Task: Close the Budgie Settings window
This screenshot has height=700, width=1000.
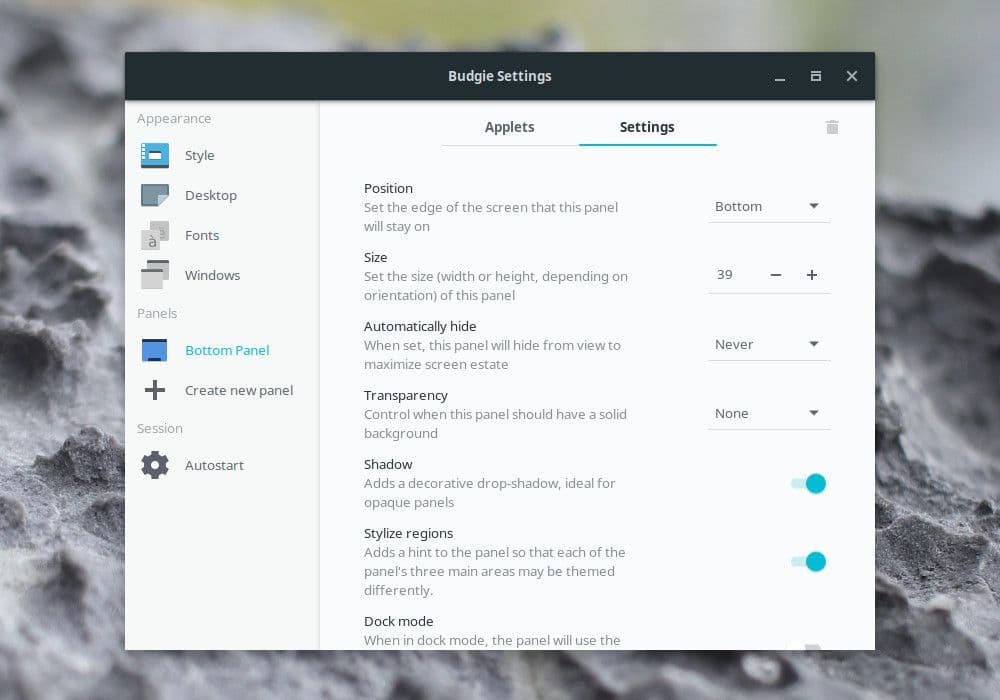Action: point(851,77)
